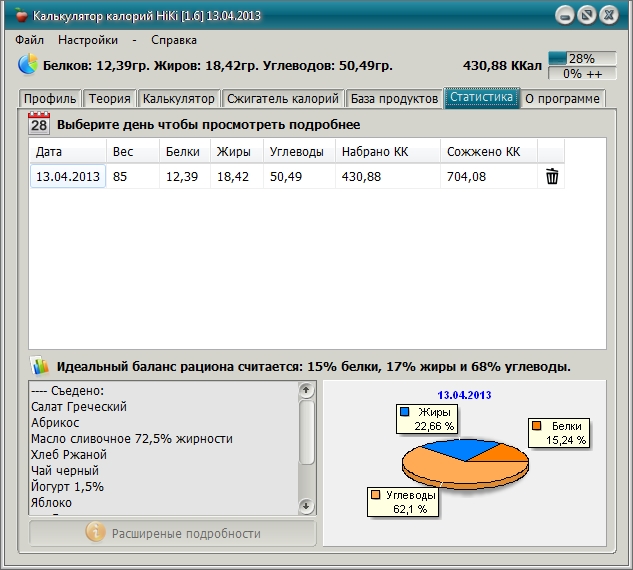Select the date cell 13.04.2013
Screen dimensions: 633x570
pyautogui.click(x=68, y=177)
